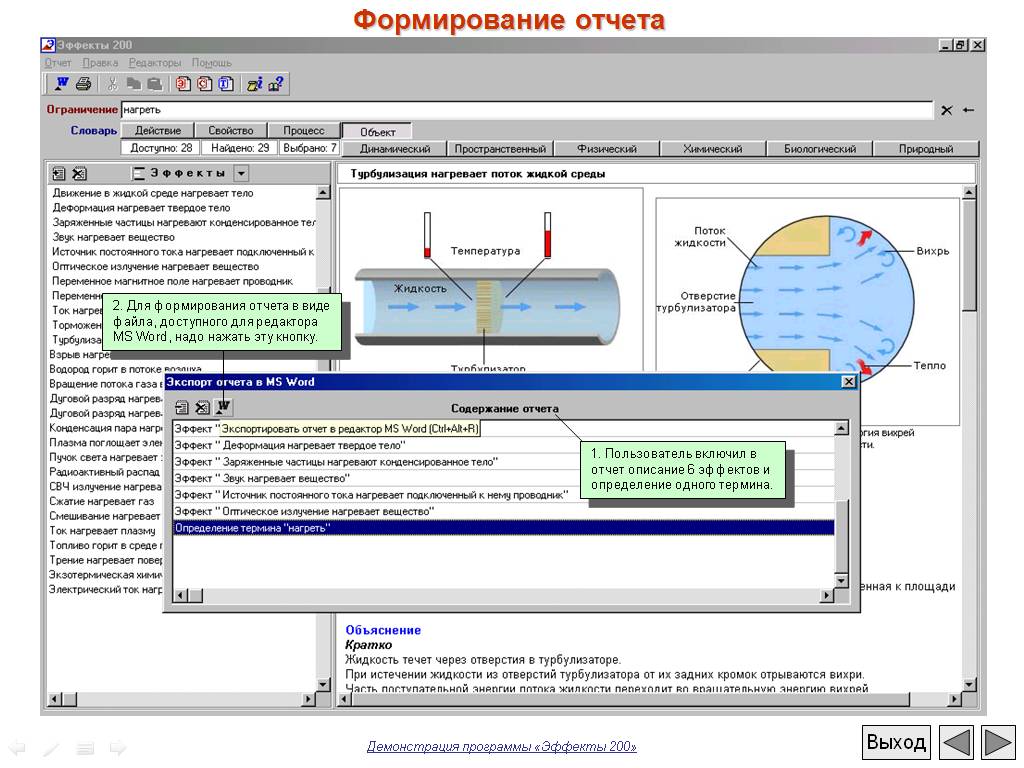Toggle the Процесс dictionary button
Screen dimensions: 1024x768
click(x=304, y=131)
